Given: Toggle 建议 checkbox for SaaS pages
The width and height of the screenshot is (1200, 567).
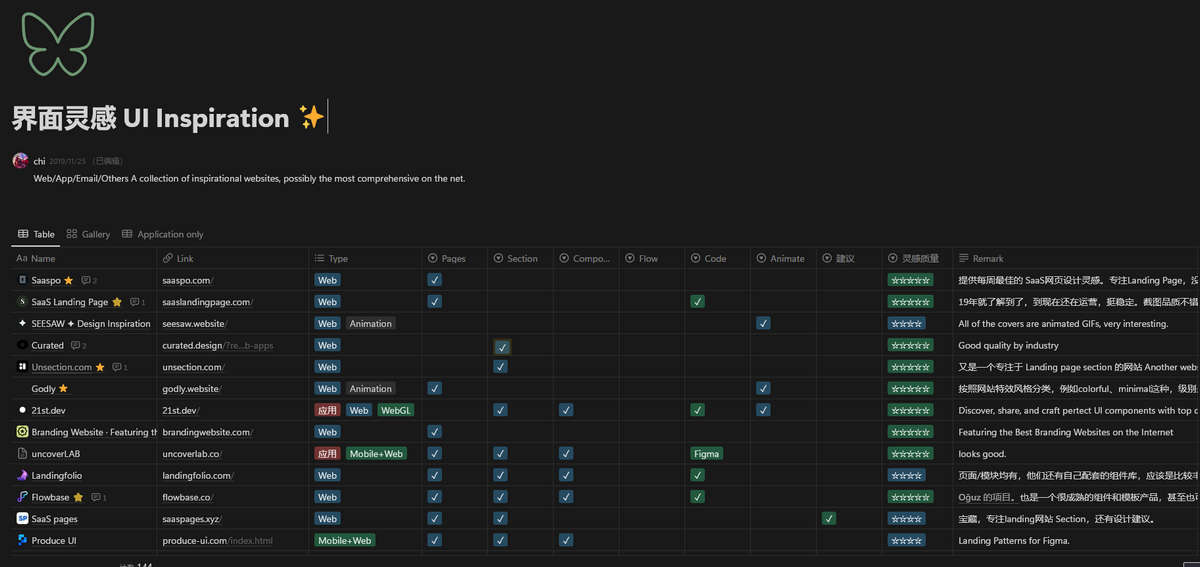Looking at the screenshot, I should click(829, 518).
